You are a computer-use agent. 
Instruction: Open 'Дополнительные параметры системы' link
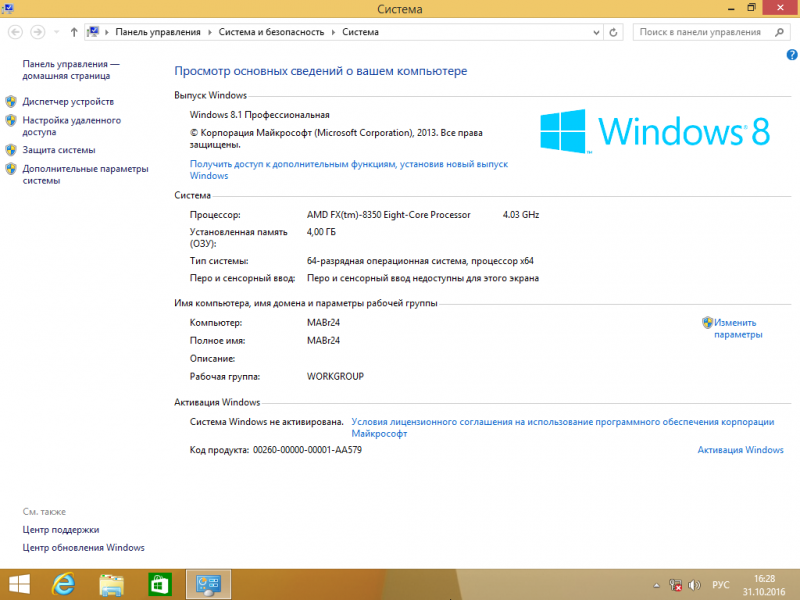(85, 174)
